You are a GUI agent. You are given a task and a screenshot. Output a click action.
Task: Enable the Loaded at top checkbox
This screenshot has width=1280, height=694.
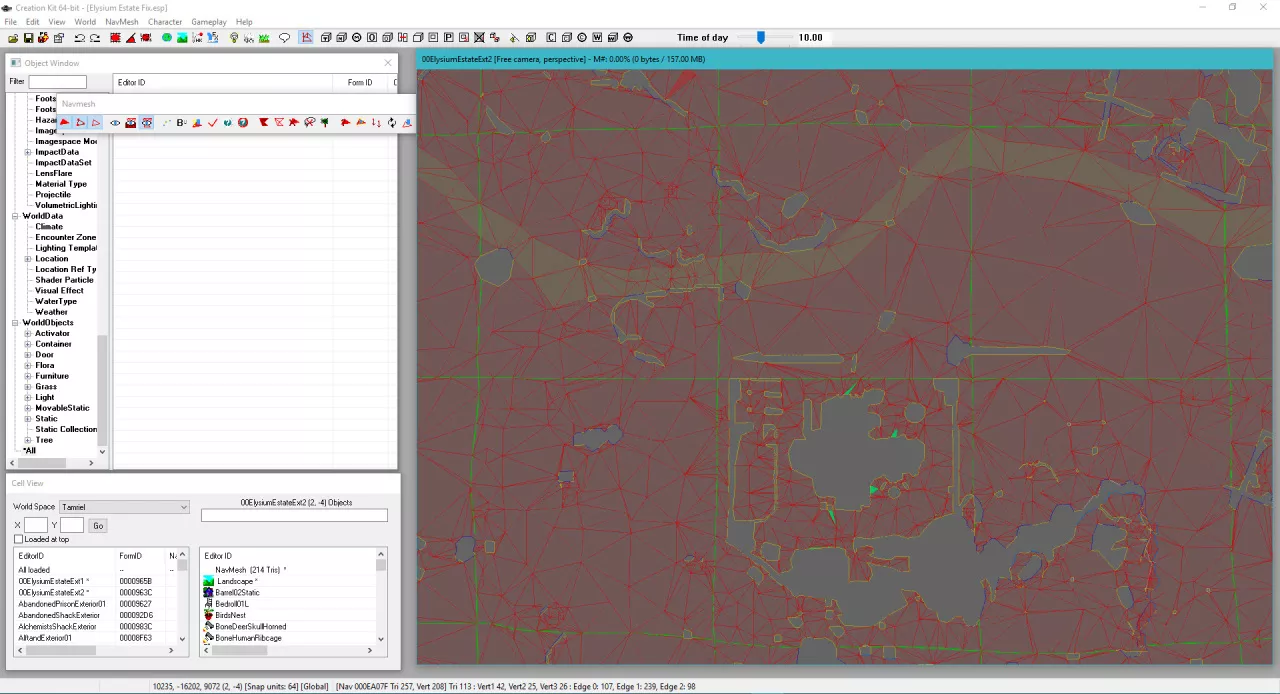point(18,540)
